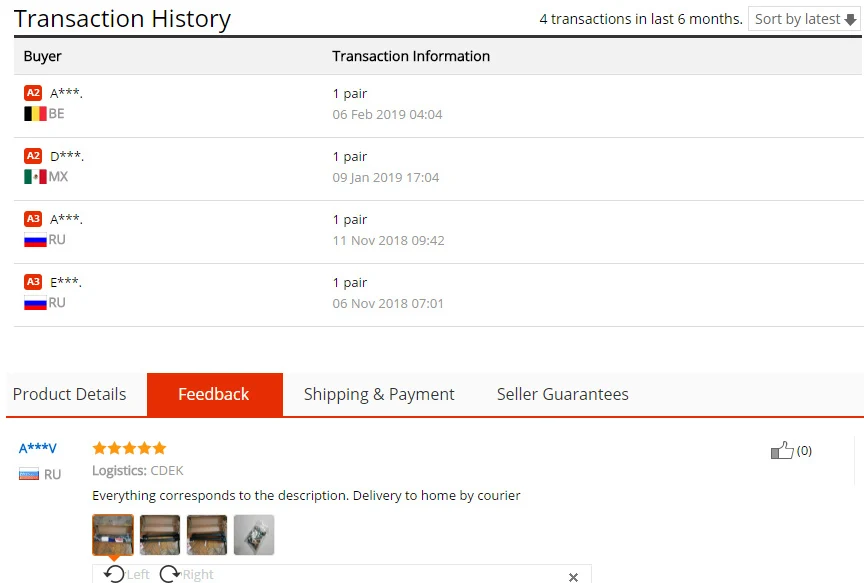Open the Shipping & Payment tab

[379, 395]
